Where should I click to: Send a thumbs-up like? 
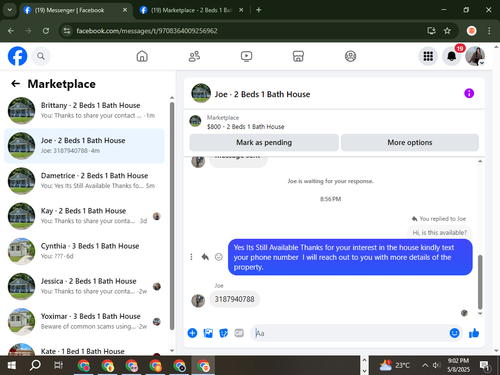pos(474,333)
